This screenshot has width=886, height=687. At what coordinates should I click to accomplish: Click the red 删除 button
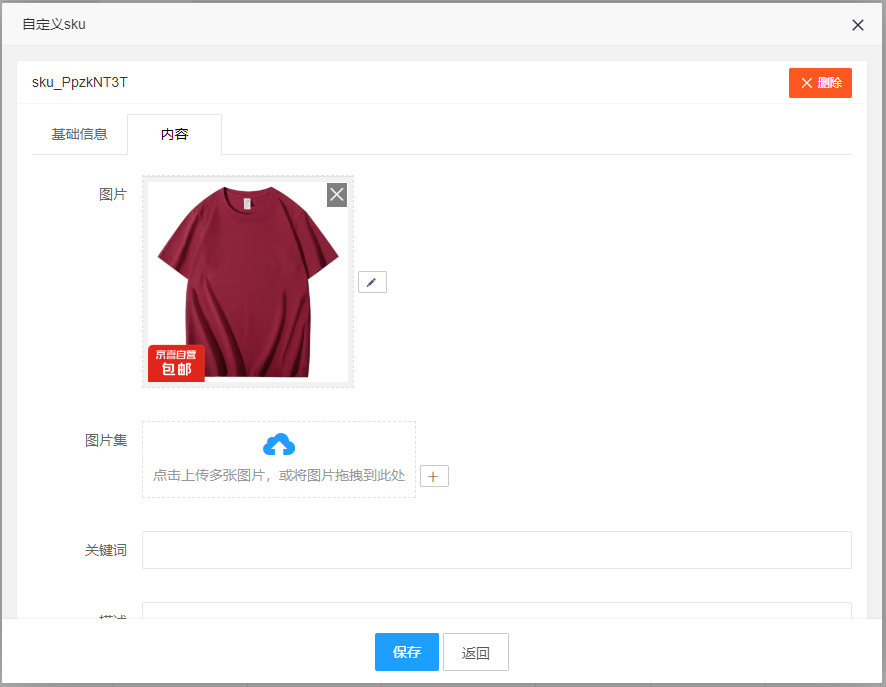point(820,83)
